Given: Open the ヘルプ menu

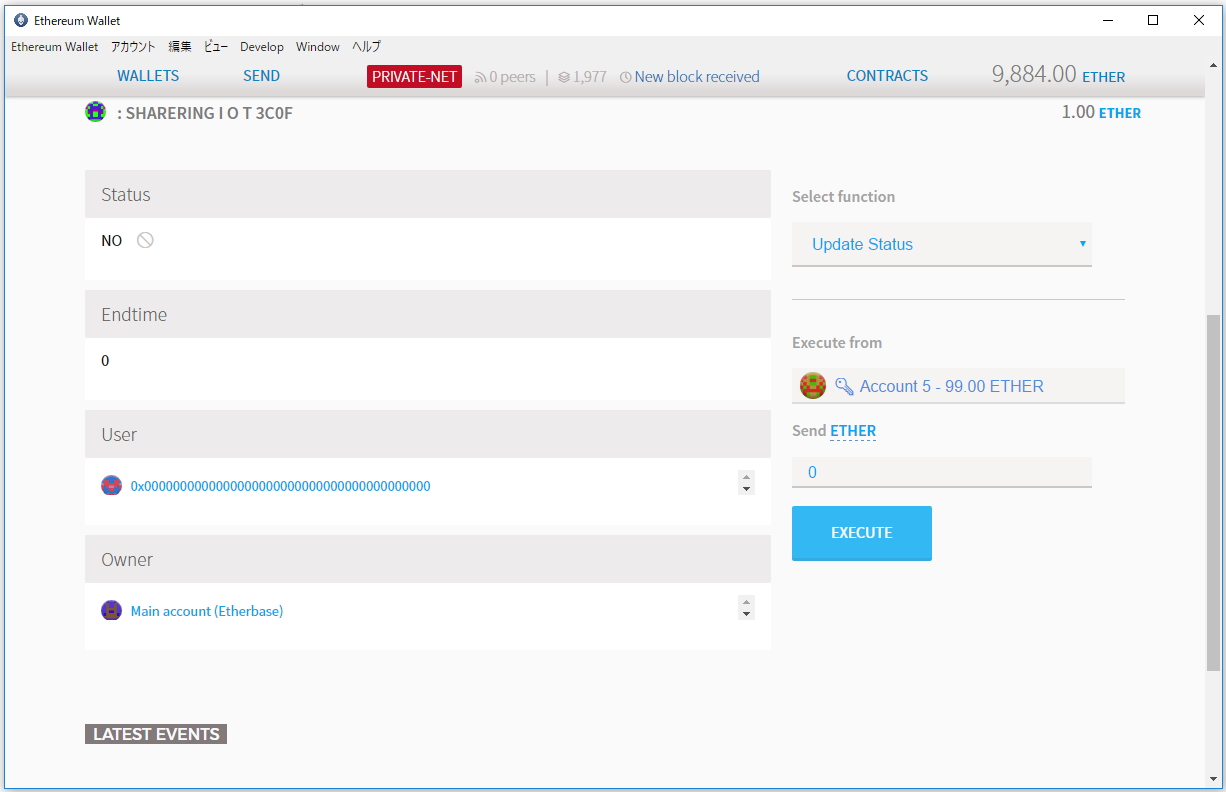Looking at the screenshot, I should pos(366,47).
